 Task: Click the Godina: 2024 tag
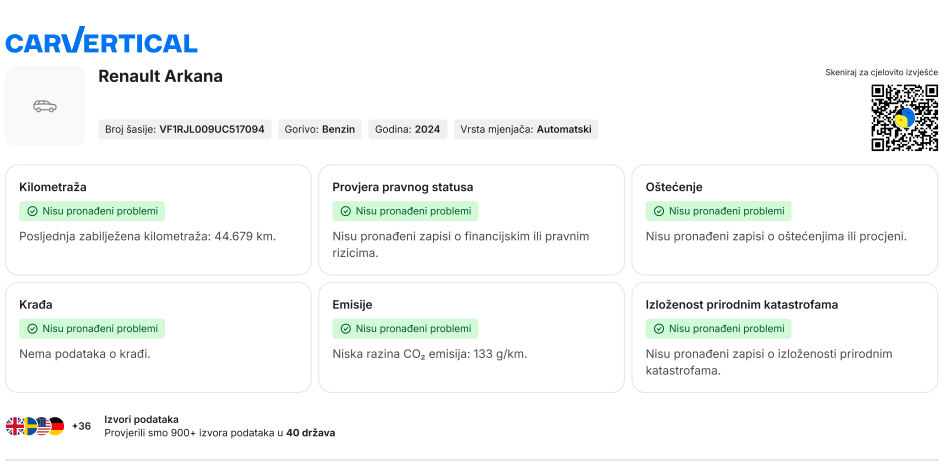pyautogui.click(x=407, y=129)
